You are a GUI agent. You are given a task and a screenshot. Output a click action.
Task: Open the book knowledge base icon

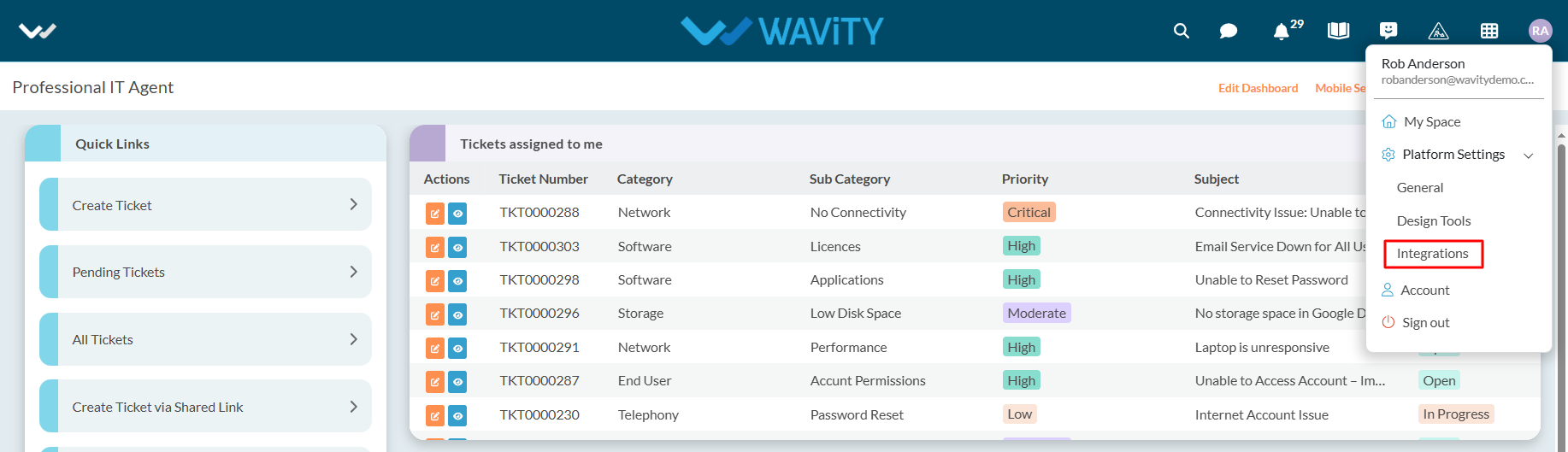pyautogui.click(x=1338, y=31)
